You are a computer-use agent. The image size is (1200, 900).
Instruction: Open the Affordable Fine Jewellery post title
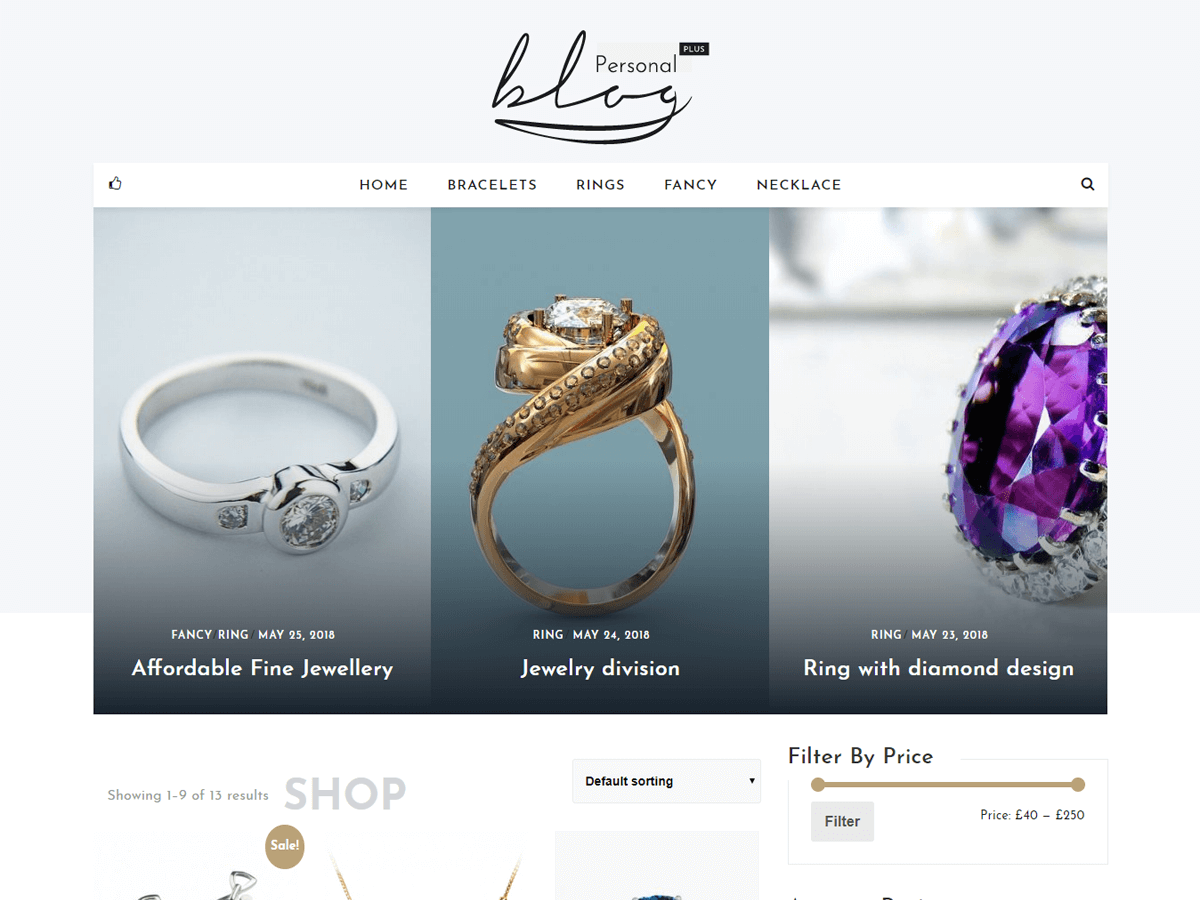[x=262, y=668]
